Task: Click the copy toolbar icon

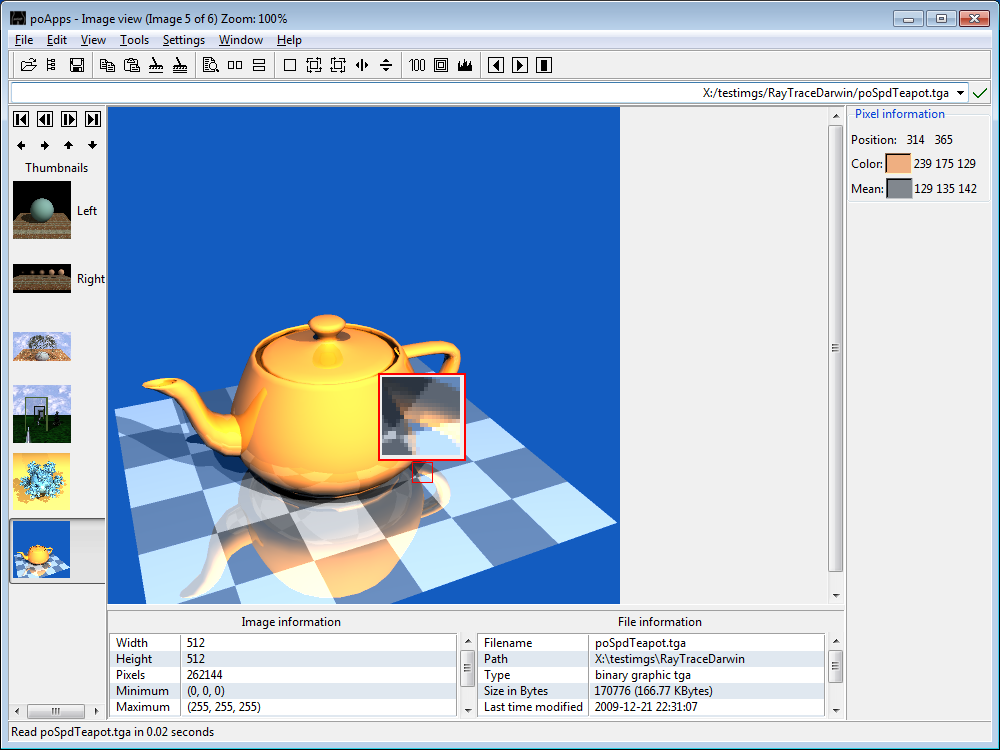Action: pos(107,65)
